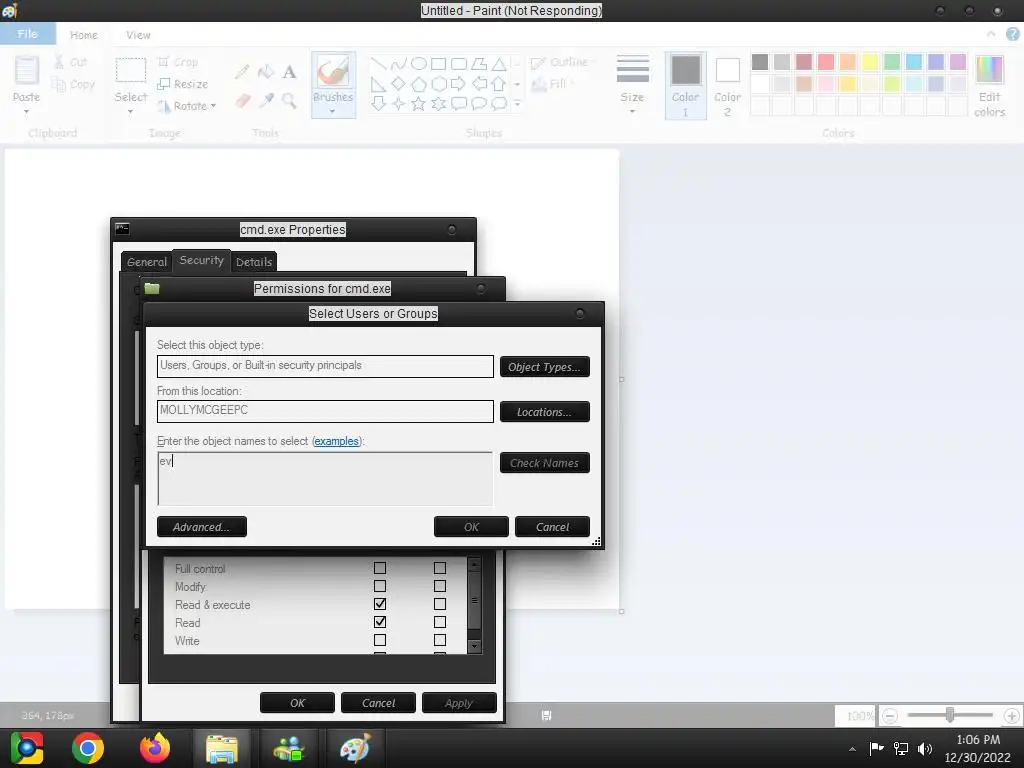Open the File menu in Paint
The width and height of the screenshot is (1024, 768).
pos(27,34)
